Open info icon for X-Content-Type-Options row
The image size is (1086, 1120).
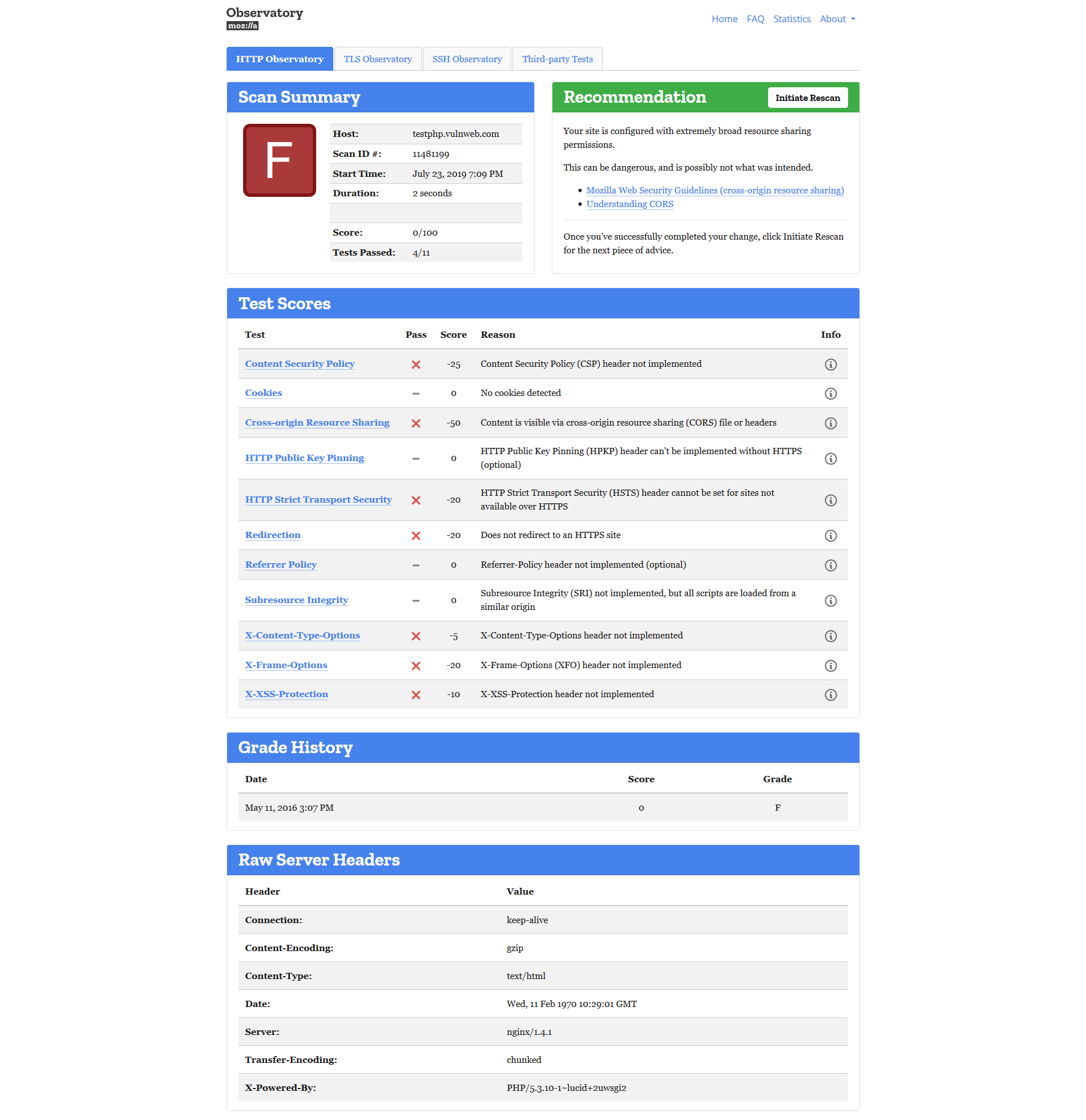(x=830, y=637)
